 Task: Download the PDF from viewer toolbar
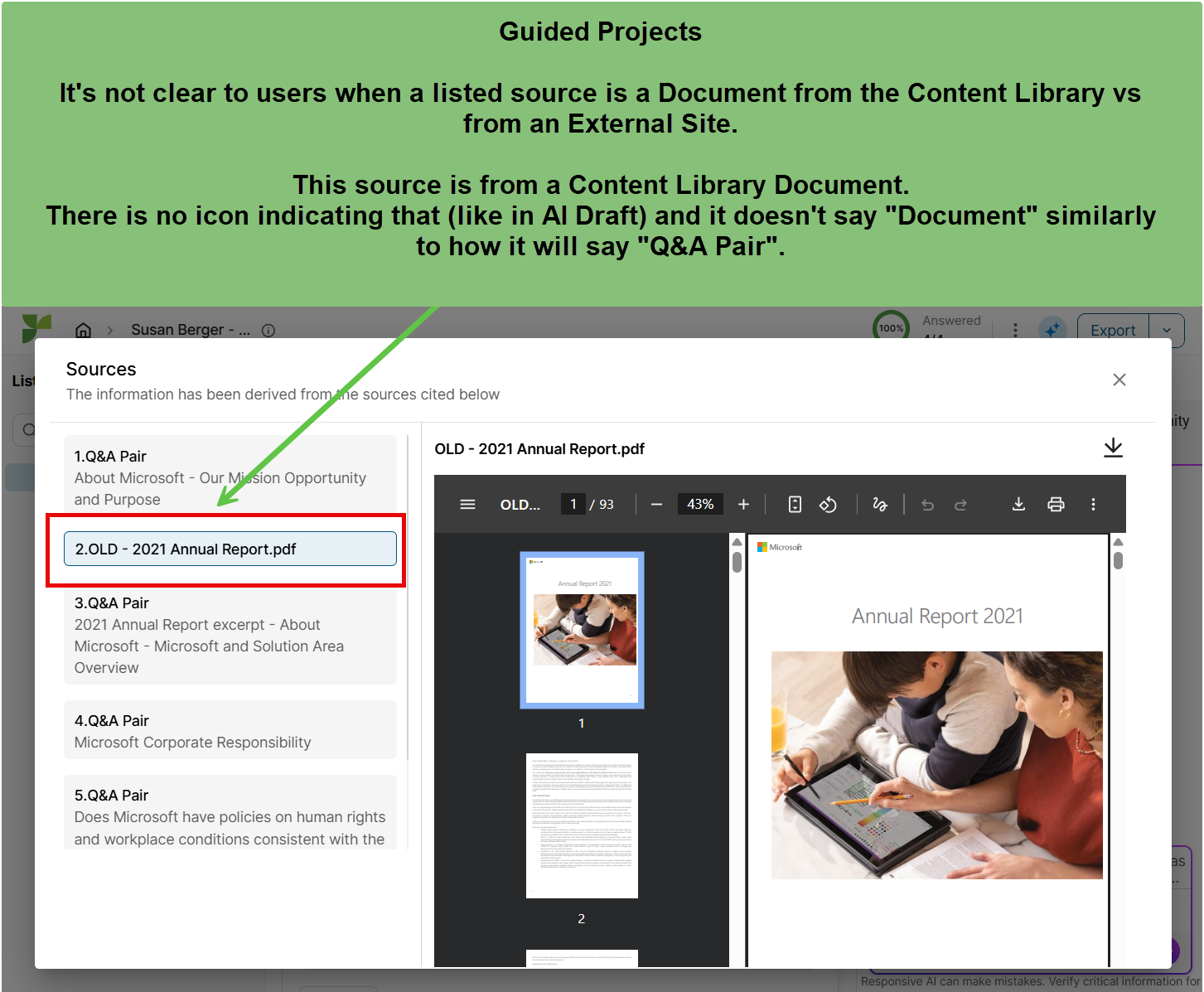(1018, 504)
